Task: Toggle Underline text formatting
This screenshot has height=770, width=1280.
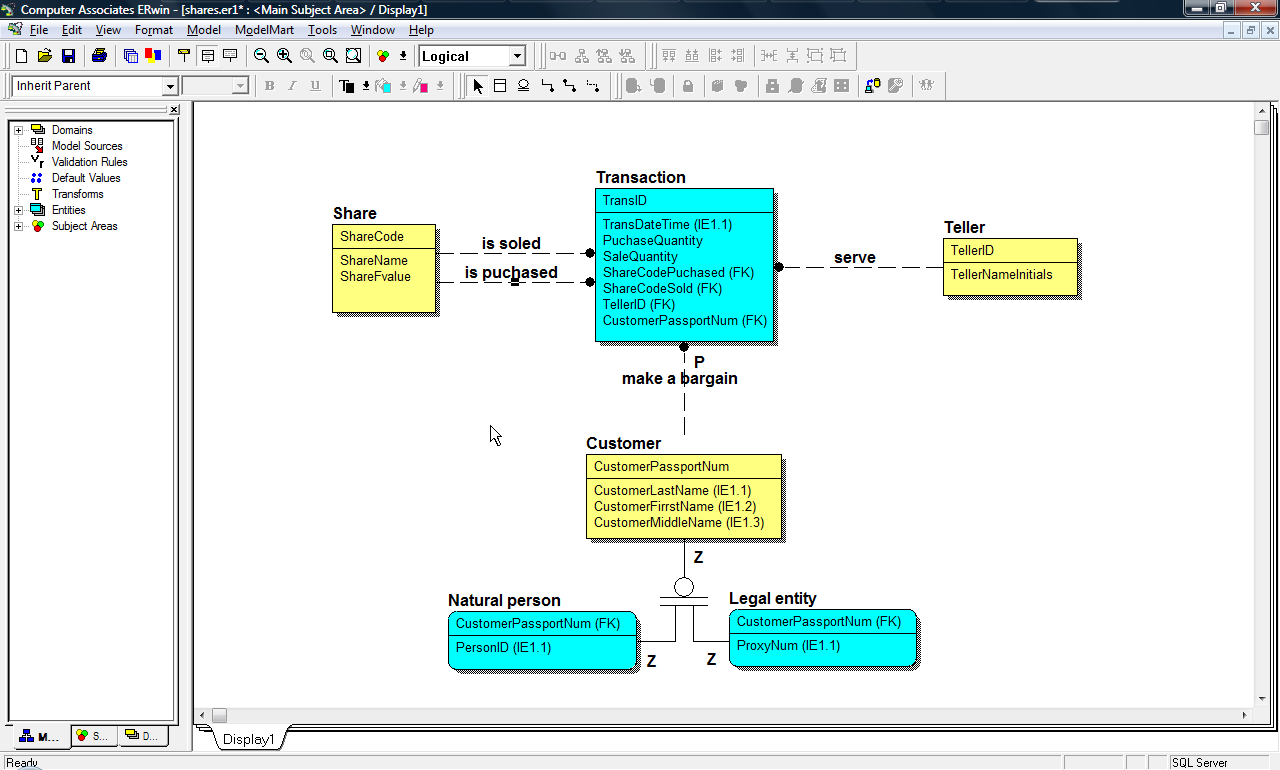Action: [x=315, y=86]
